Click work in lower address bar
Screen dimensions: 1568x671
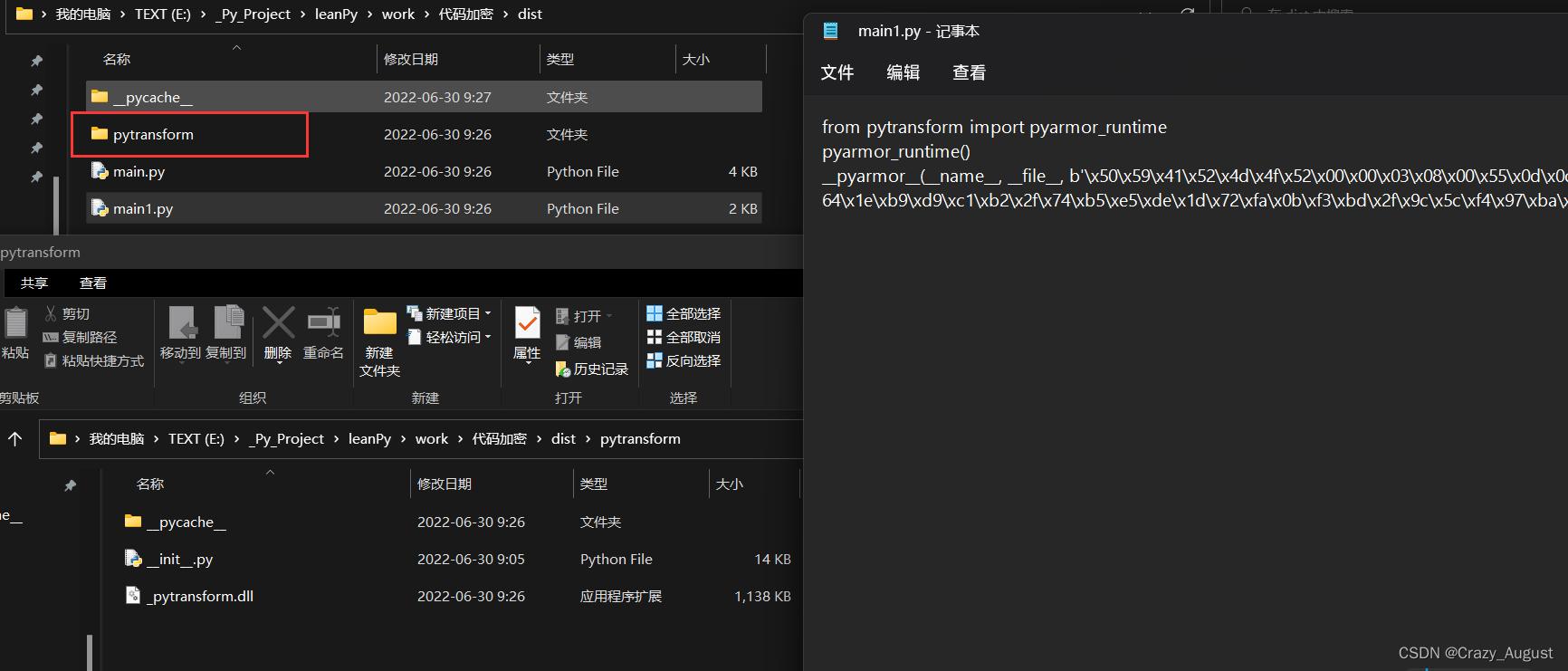432,438
